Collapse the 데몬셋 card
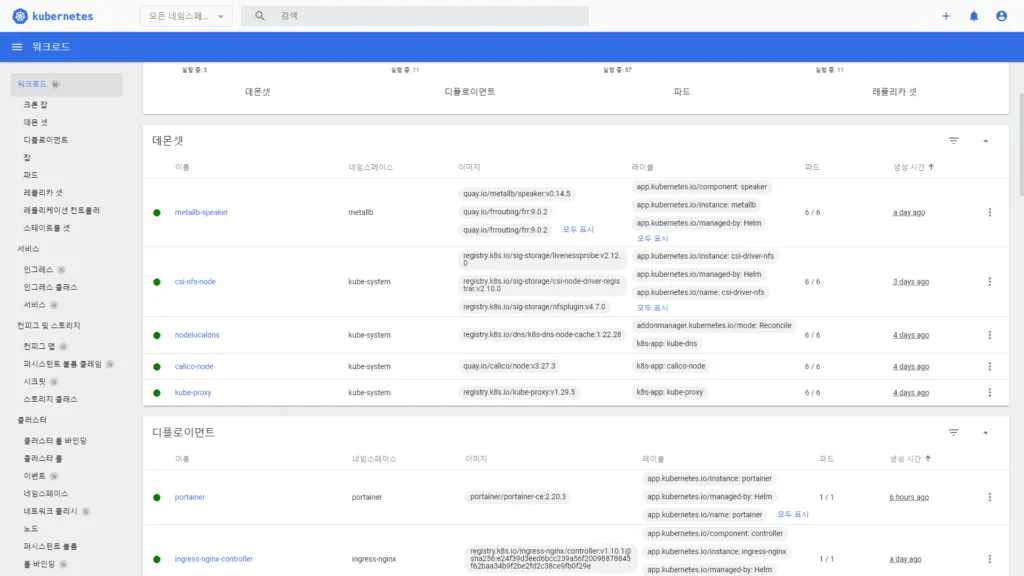The width and height of the screenshot is (1024, 576). tap(985, 141)
